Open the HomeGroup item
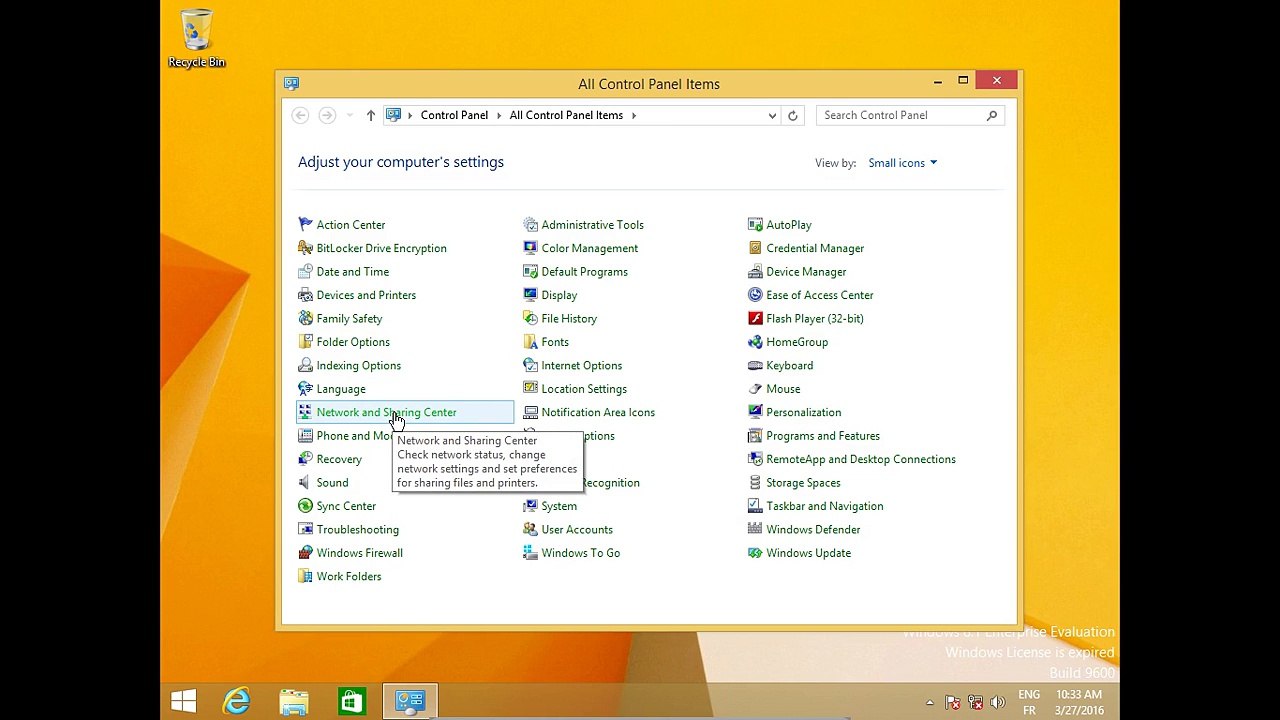1280x720 pixels. 797,342
